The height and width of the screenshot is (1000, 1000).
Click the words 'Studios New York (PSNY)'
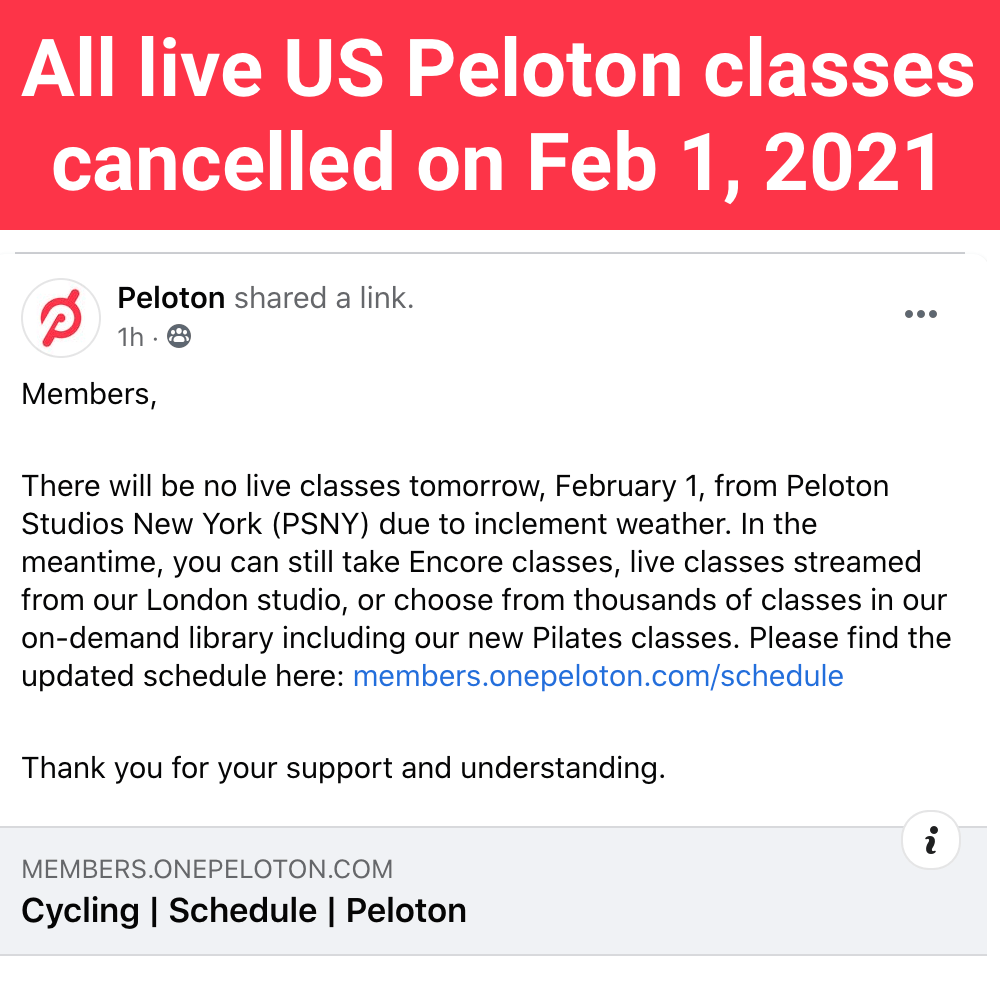(195, 525)
